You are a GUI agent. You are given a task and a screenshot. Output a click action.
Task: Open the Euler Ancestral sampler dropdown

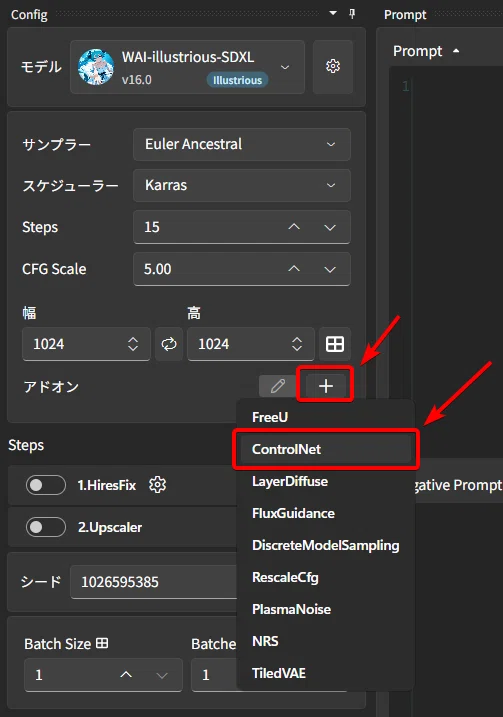point(241,144)
